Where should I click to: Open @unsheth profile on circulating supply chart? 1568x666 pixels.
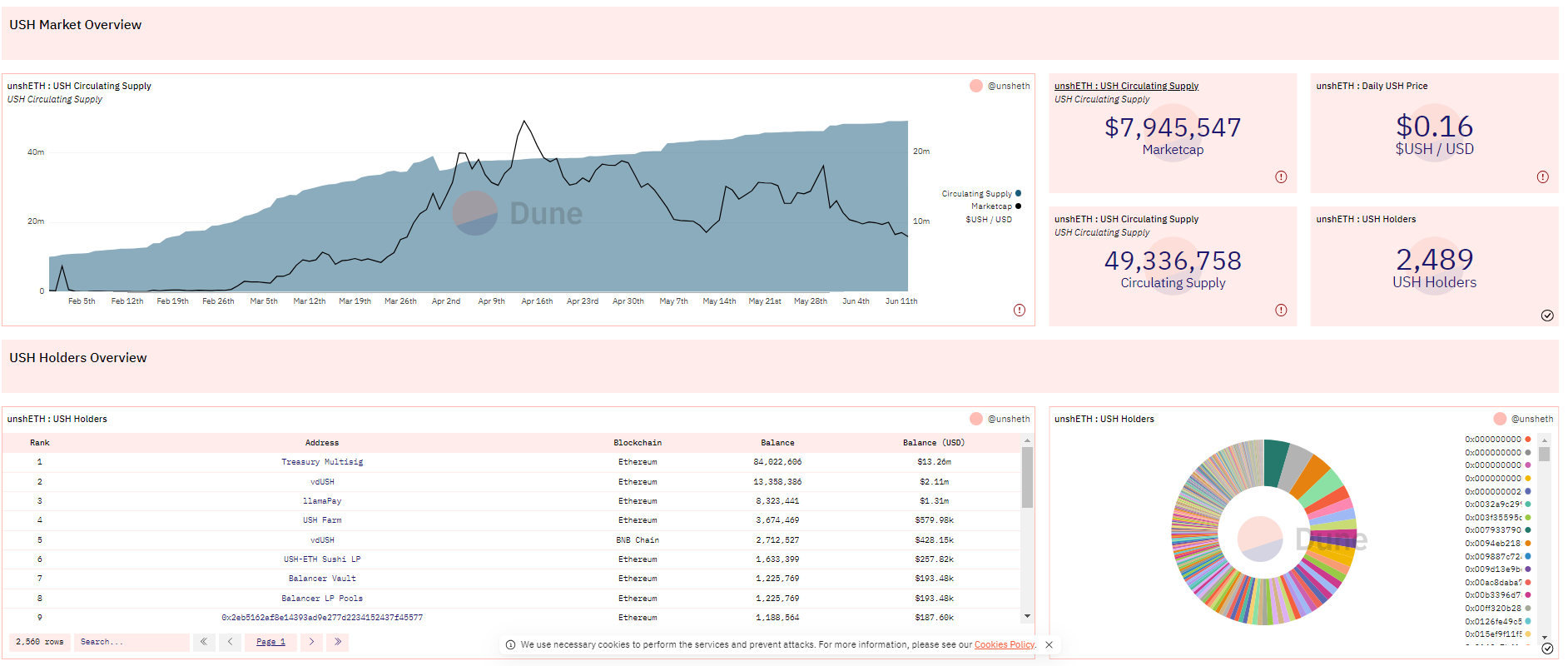pyautogui.click(x=1008, y=86)
